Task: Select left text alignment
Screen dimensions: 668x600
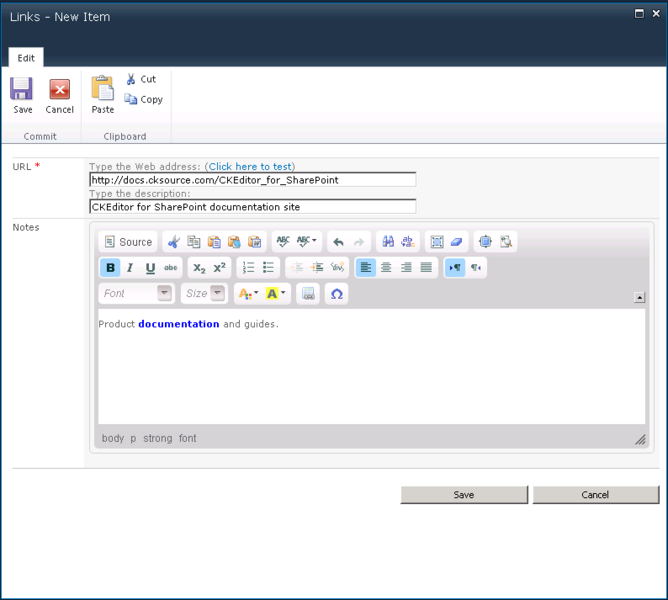Action: coord(366,268)
